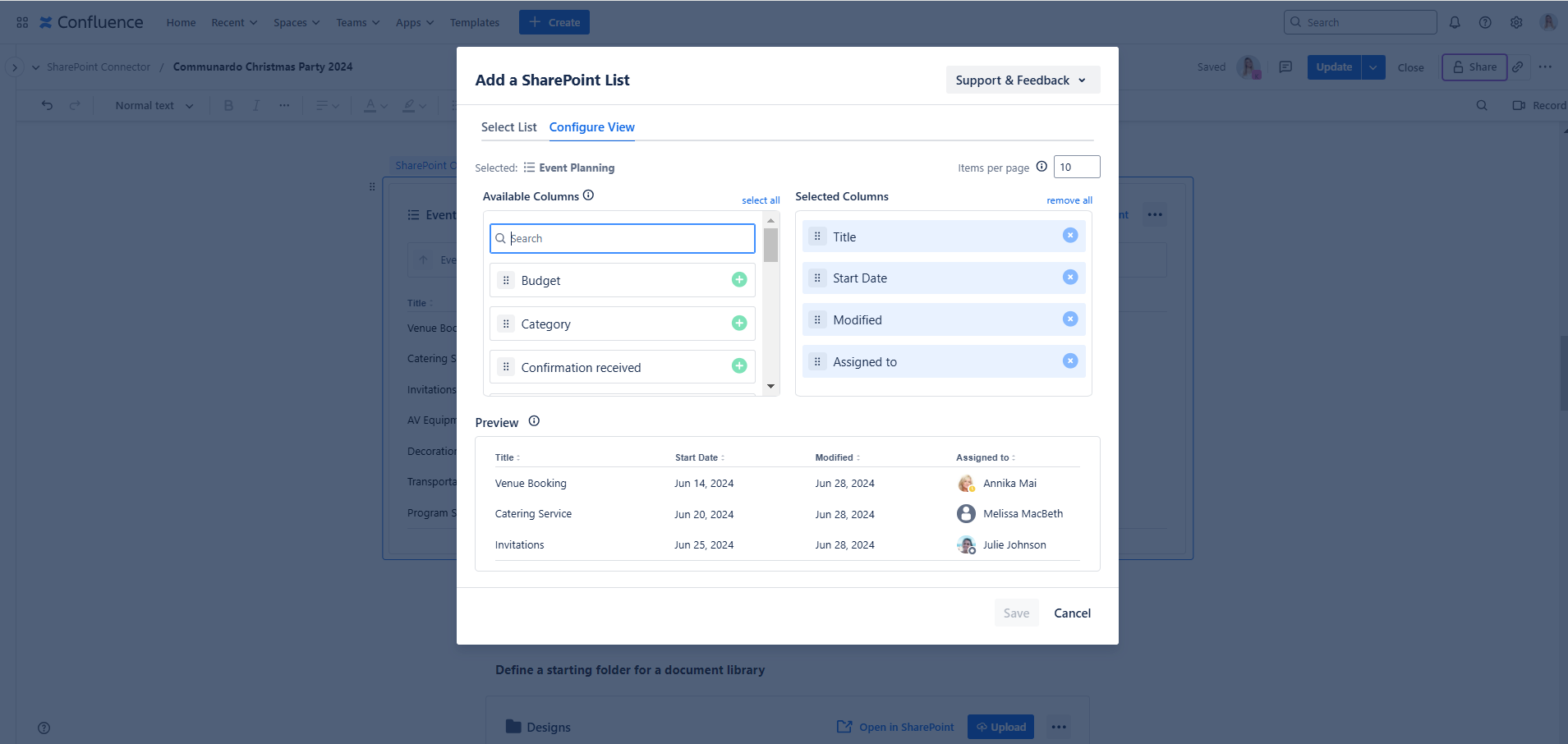
Task: Click the remove all link
Action: pyautogui.click(x=1069, y=200)
